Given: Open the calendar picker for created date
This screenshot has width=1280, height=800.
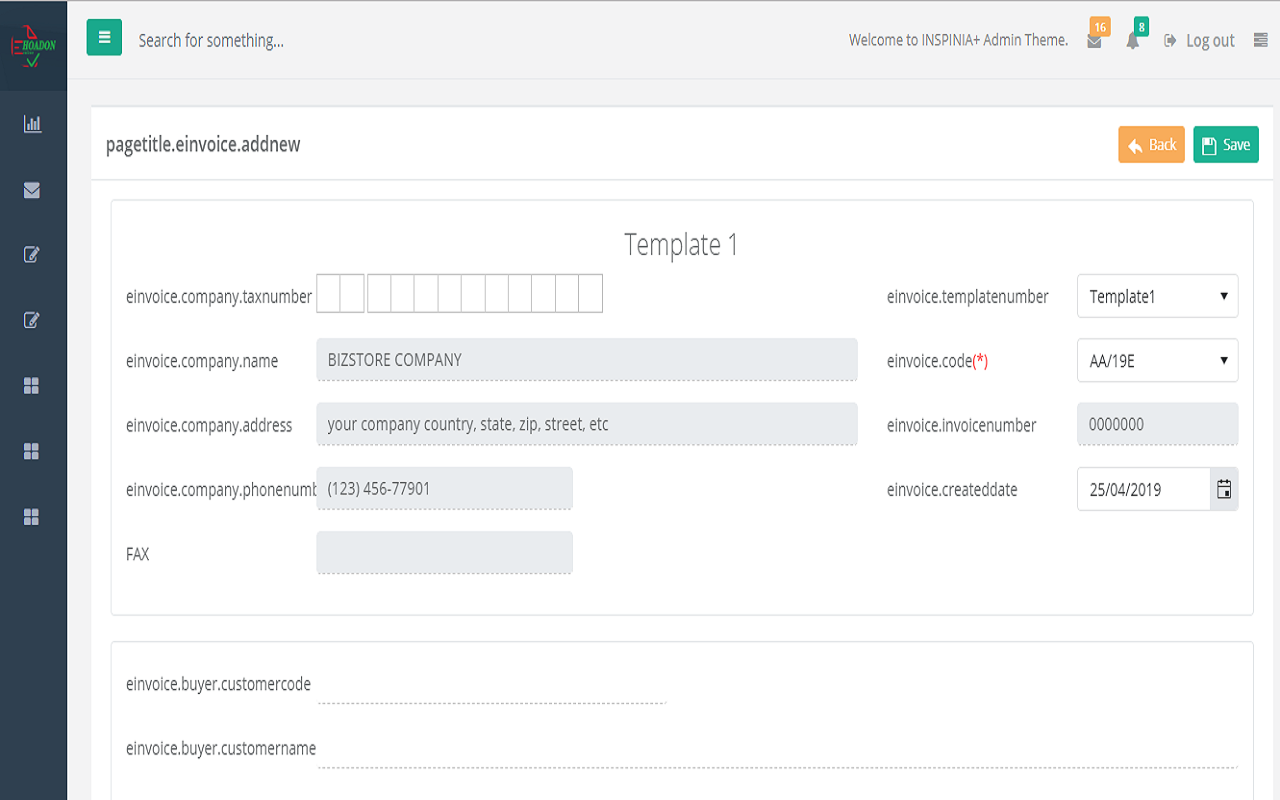Looking at the screenshot, I should (1224, 489).
